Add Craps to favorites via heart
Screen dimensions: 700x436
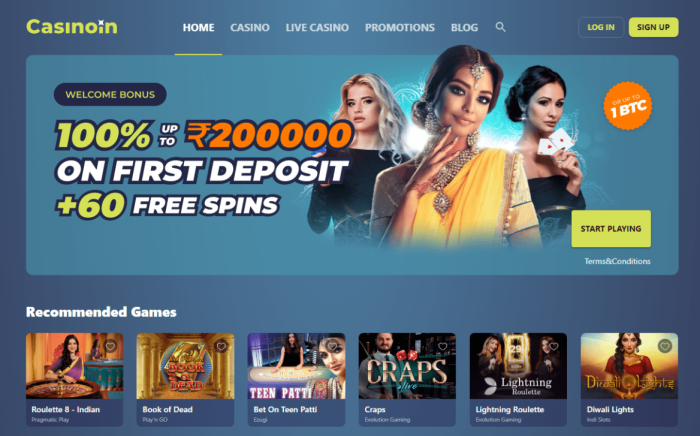click(x=443, y=346)
